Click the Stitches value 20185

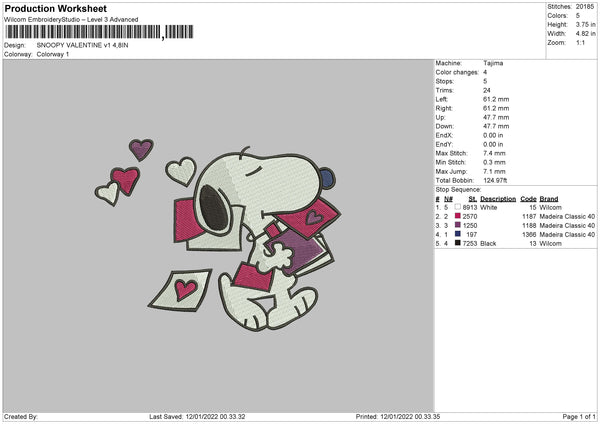tap(585, 7)
